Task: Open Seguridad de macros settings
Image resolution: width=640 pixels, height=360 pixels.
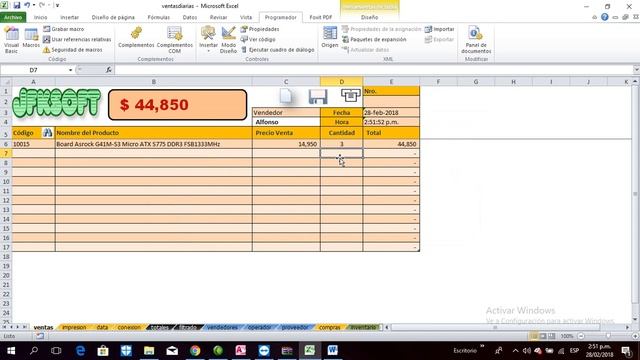Action: (72, 50)
